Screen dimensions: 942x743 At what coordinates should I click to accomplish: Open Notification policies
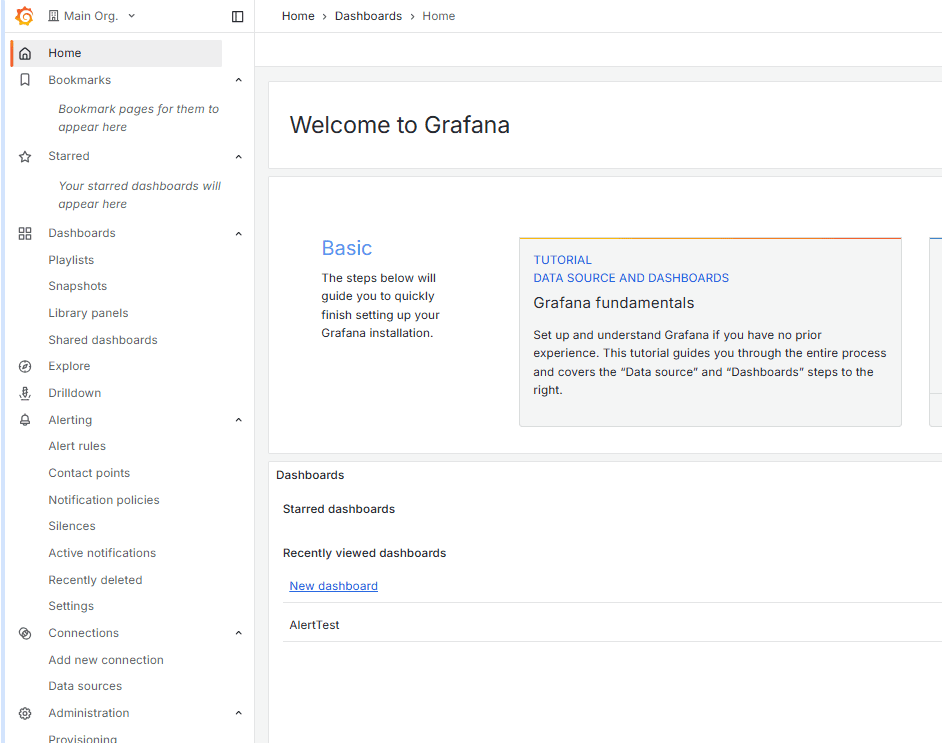point(104,500)
